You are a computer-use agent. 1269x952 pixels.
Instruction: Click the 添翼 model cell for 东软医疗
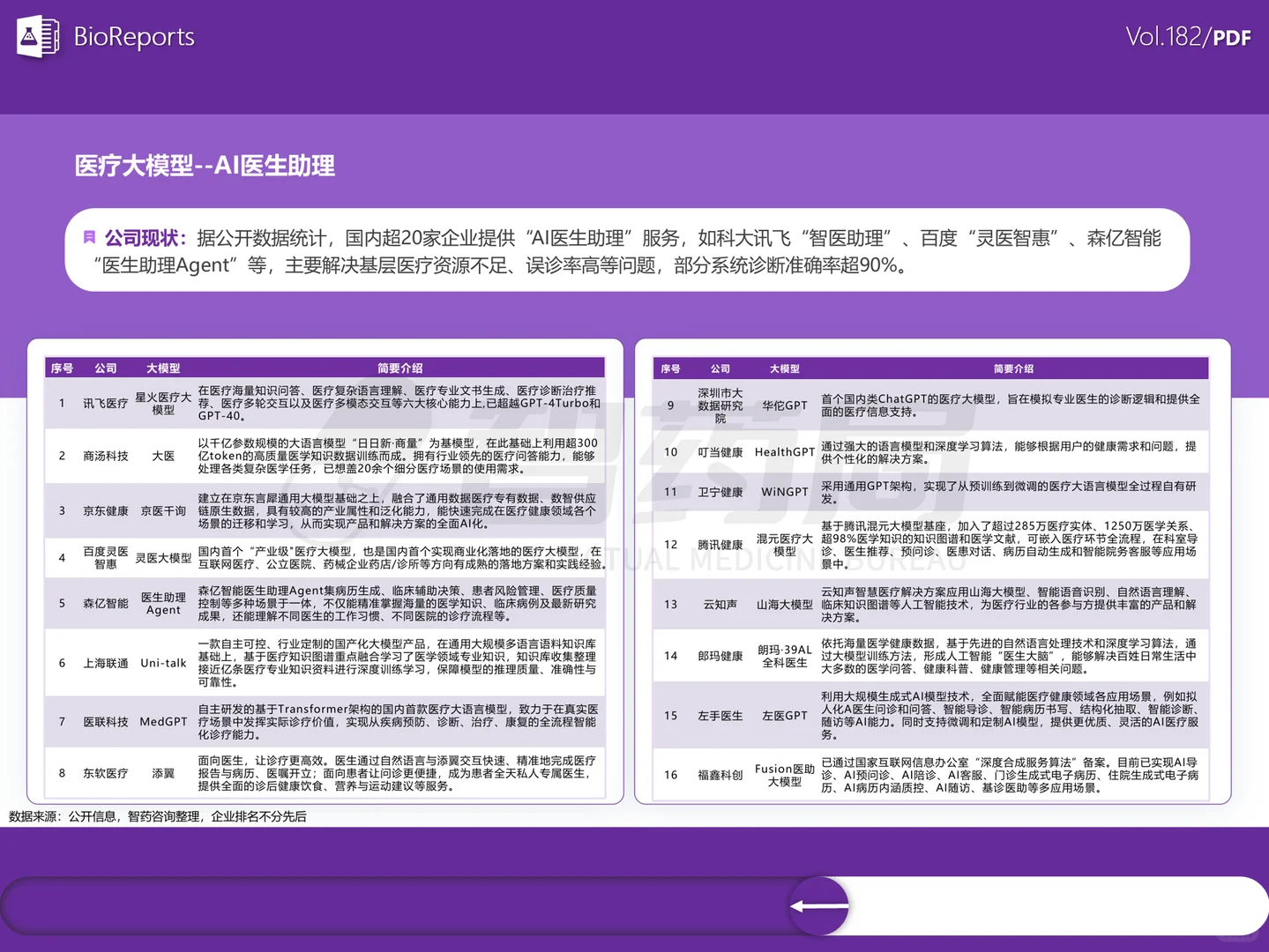point(162,773)
